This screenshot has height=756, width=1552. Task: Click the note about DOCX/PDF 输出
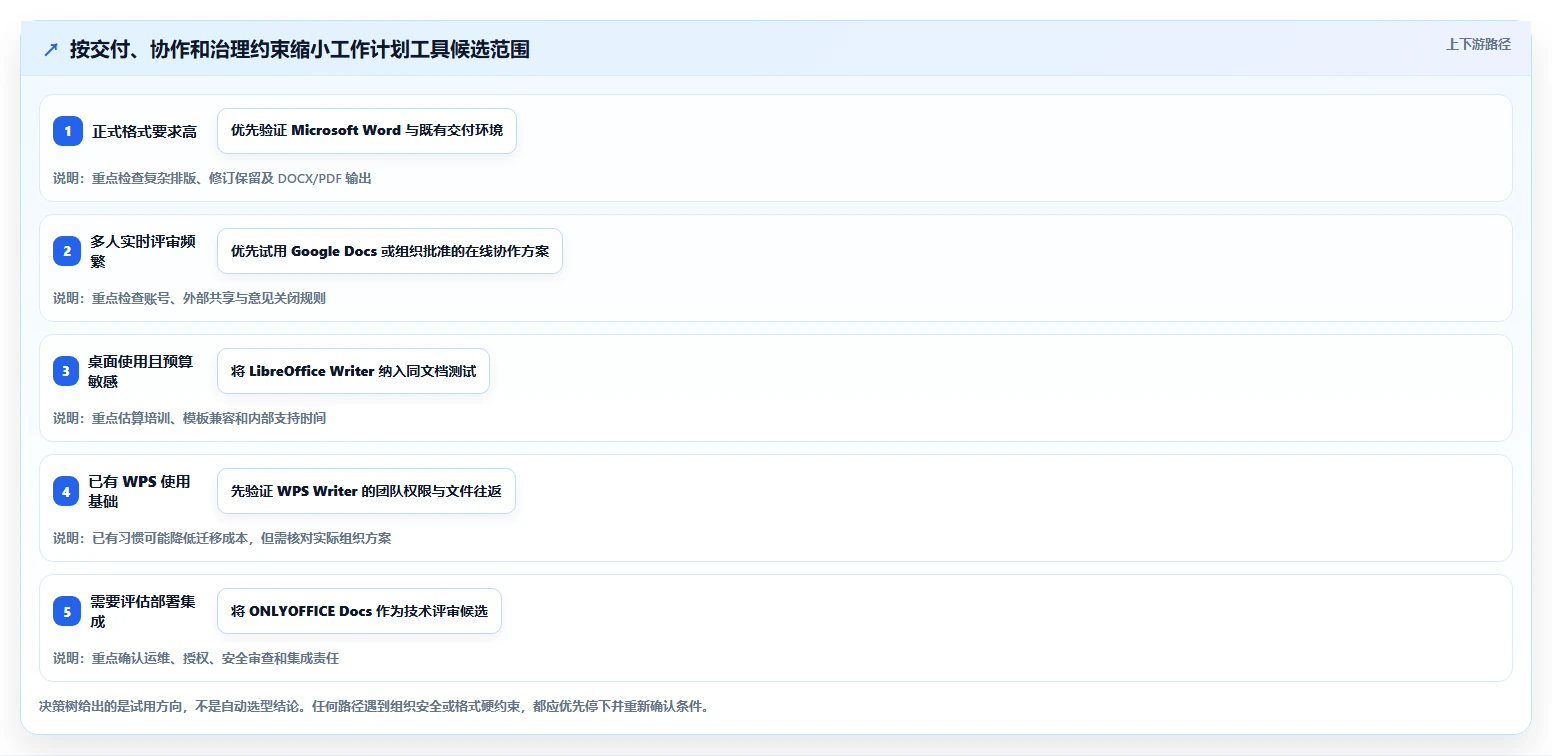(212, 178)
